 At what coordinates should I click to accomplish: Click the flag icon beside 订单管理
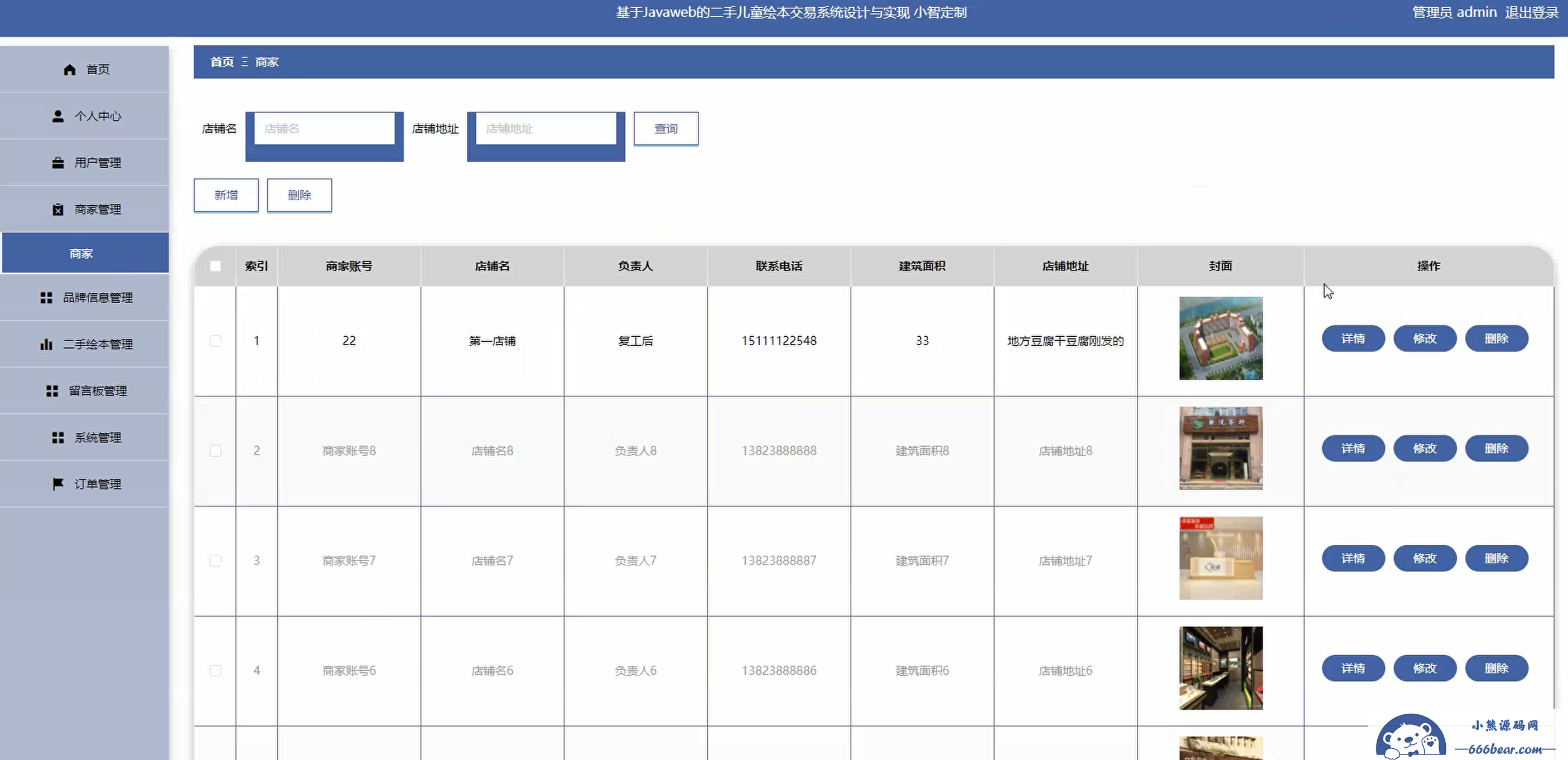pos(58,484)
